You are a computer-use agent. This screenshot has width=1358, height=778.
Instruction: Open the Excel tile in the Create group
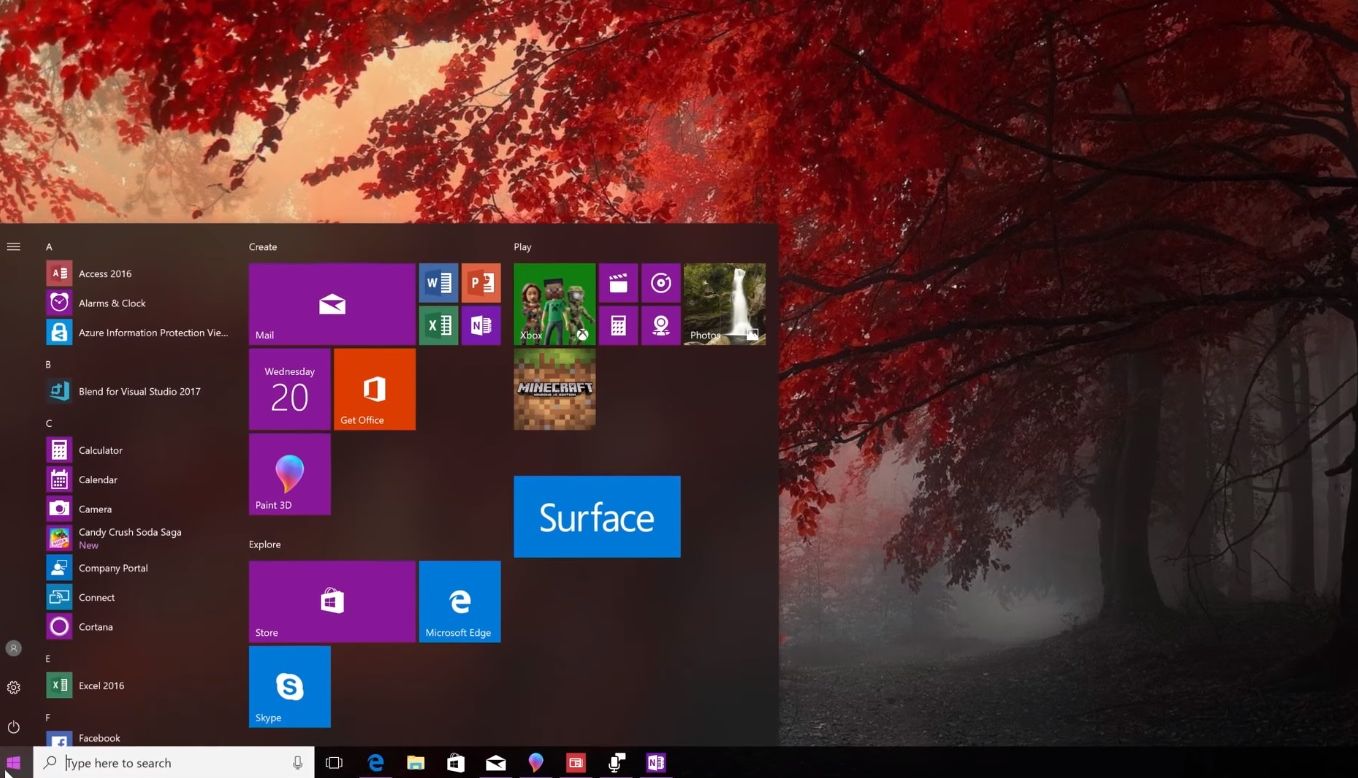click(438, 325)
